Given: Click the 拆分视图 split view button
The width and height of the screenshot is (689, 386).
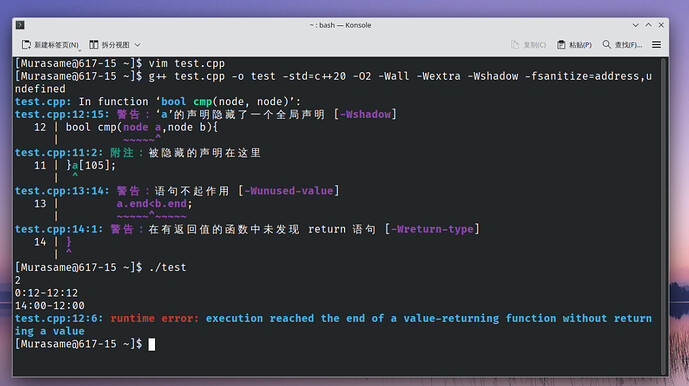Looking at the screenshot, I should [x=109, y=45].
